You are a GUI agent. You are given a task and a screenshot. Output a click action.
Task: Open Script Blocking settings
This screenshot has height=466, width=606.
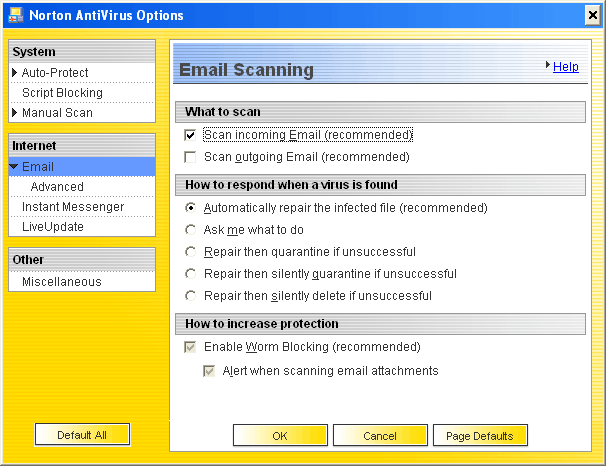[62, 93]
